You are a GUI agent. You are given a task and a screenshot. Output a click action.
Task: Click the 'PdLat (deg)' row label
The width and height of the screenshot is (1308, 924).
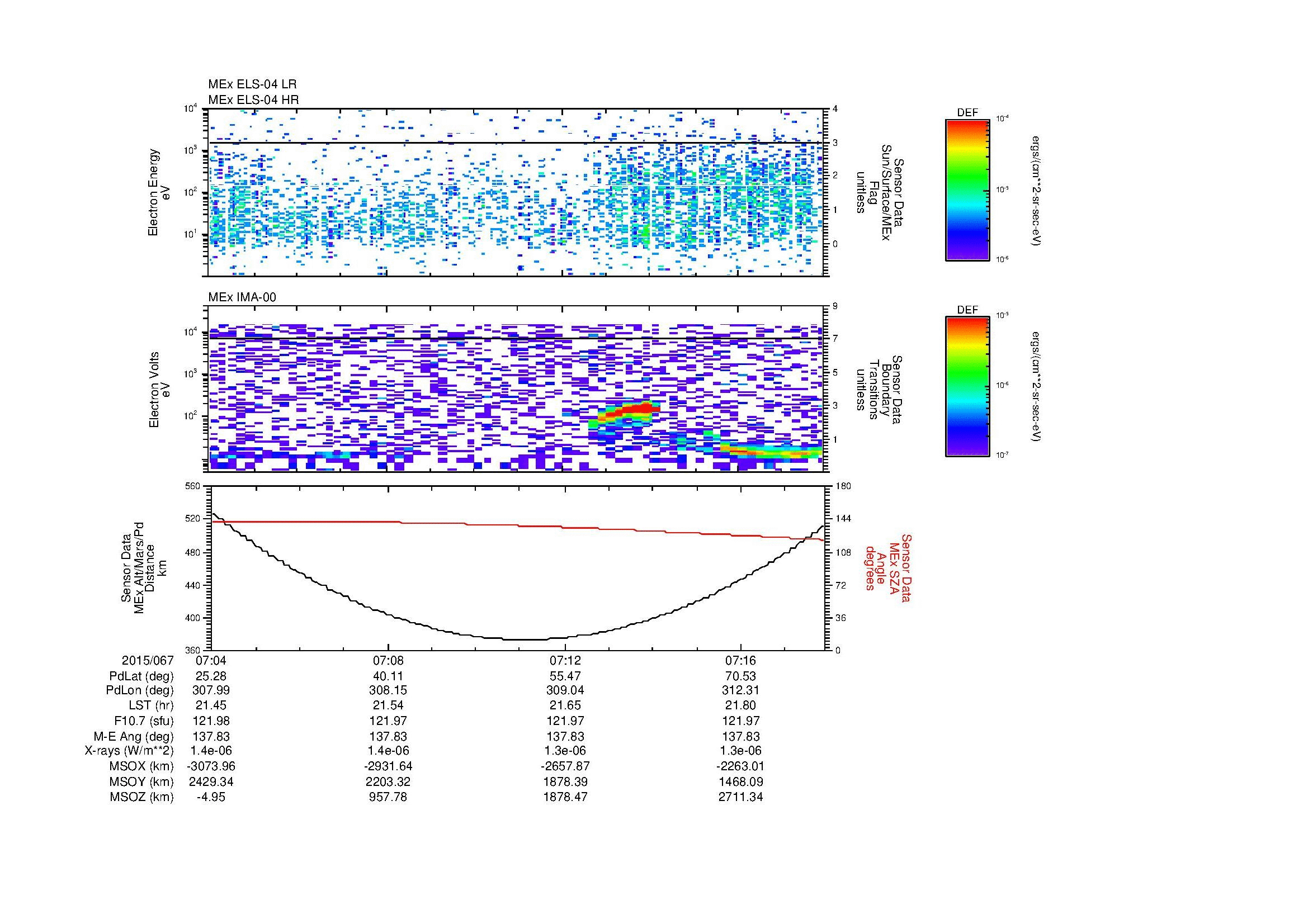click(x=141, y=676)
